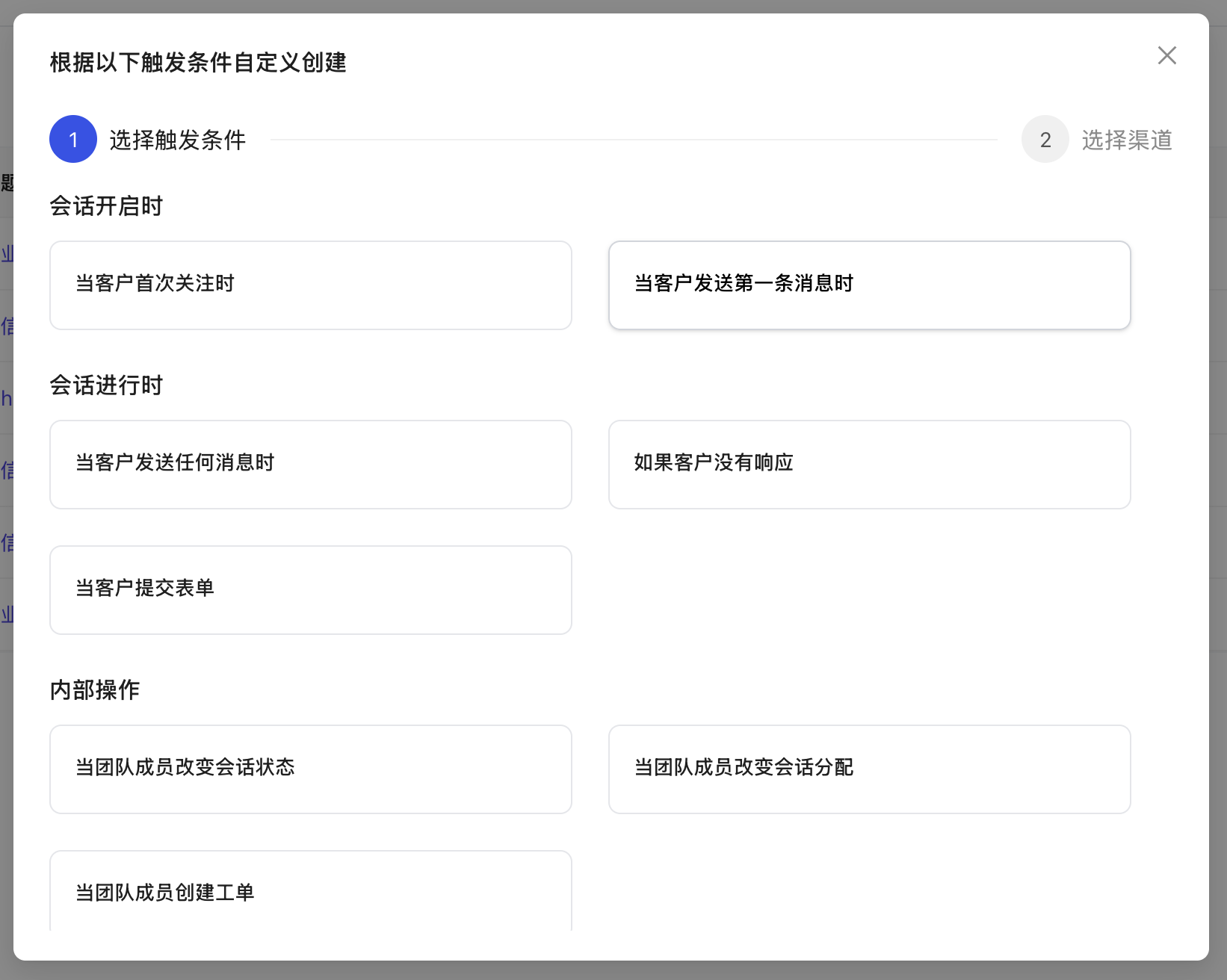Image resolution: width=1227 pixels, height=980 pixels.
Task: 选择「当团队成员创建工单」触发条件
Action: [x=310, y=893]
